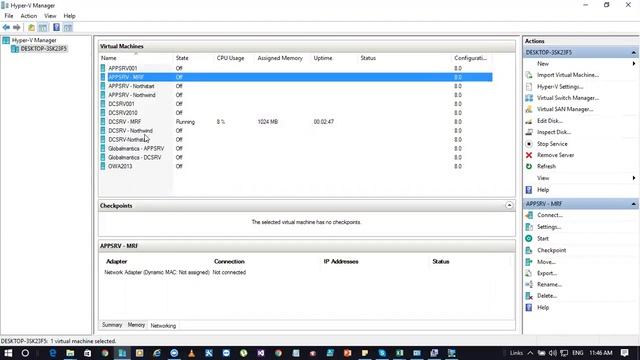Viewport: 640px width, 360px height.
Task: Rename the selected virtual machine
Action: click(x=549, y=284)
